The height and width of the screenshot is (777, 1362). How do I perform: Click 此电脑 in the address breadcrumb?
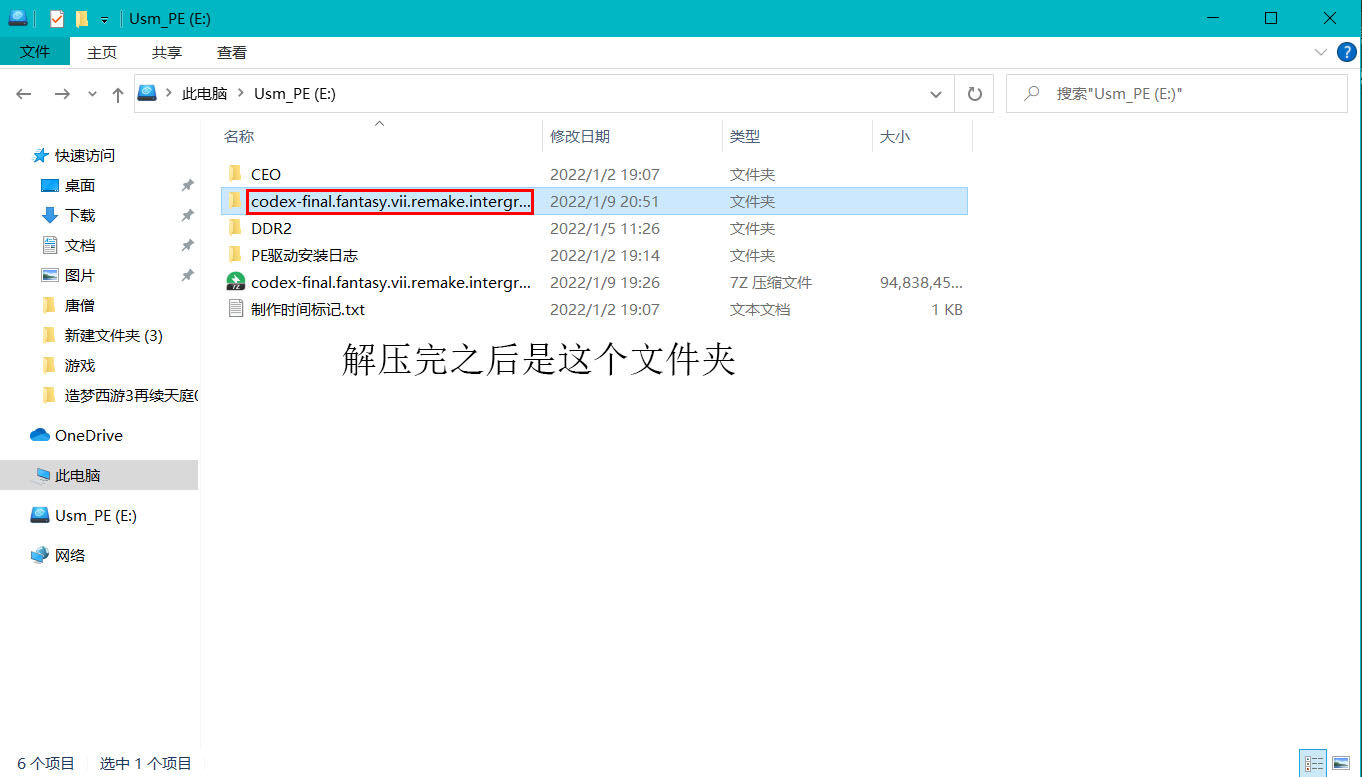coord(204,94)
